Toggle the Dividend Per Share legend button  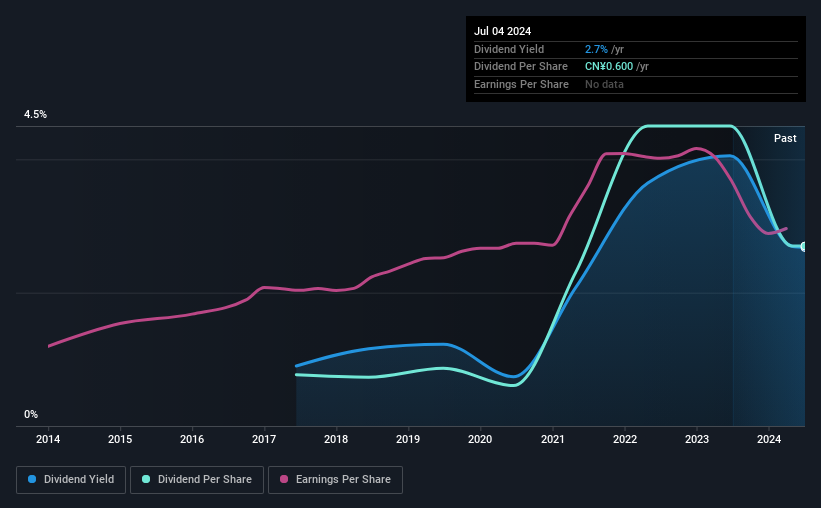point(197,480)
